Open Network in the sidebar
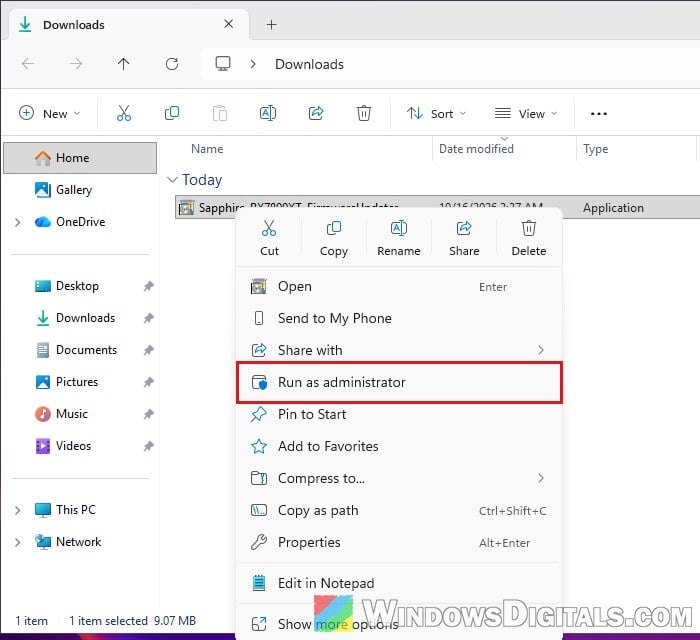700x640 pixels. (80, 542)
